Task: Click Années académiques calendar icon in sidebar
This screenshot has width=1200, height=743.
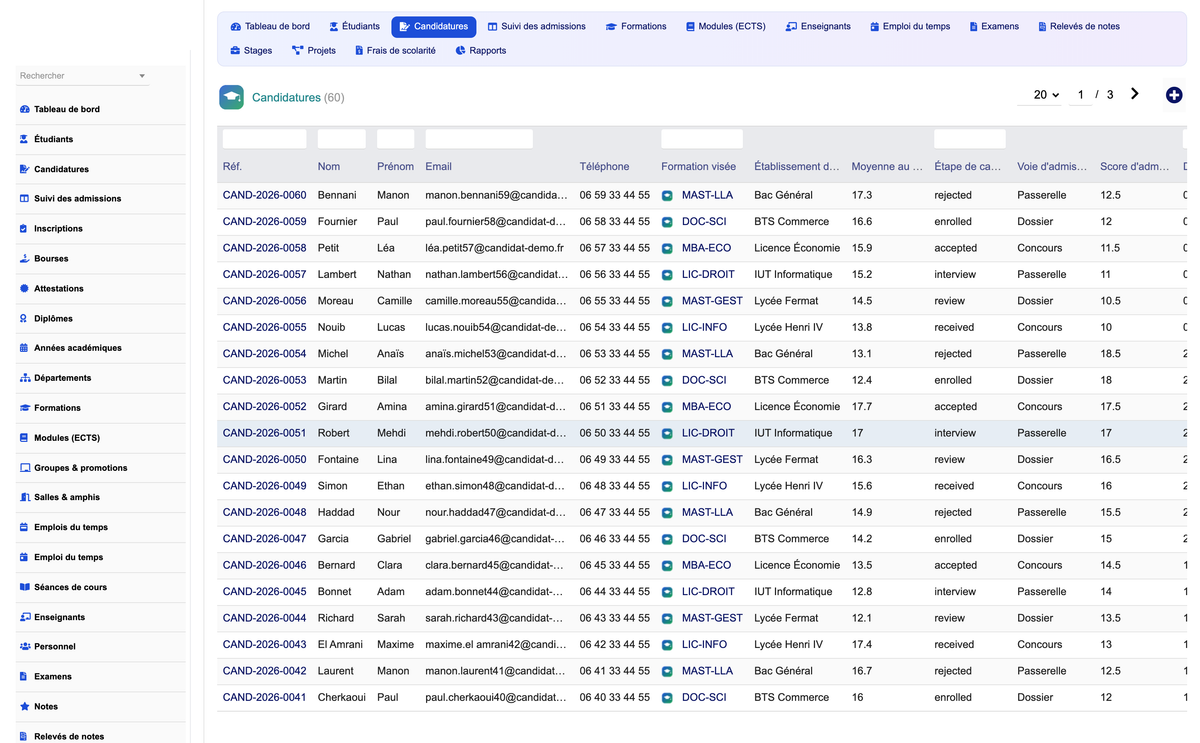Action: (25, 348)
